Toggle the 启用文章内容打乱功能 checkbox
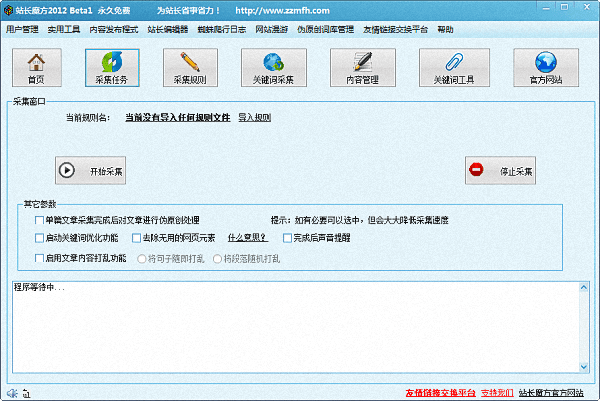This screenshot has height=401, width=600. 39,258
